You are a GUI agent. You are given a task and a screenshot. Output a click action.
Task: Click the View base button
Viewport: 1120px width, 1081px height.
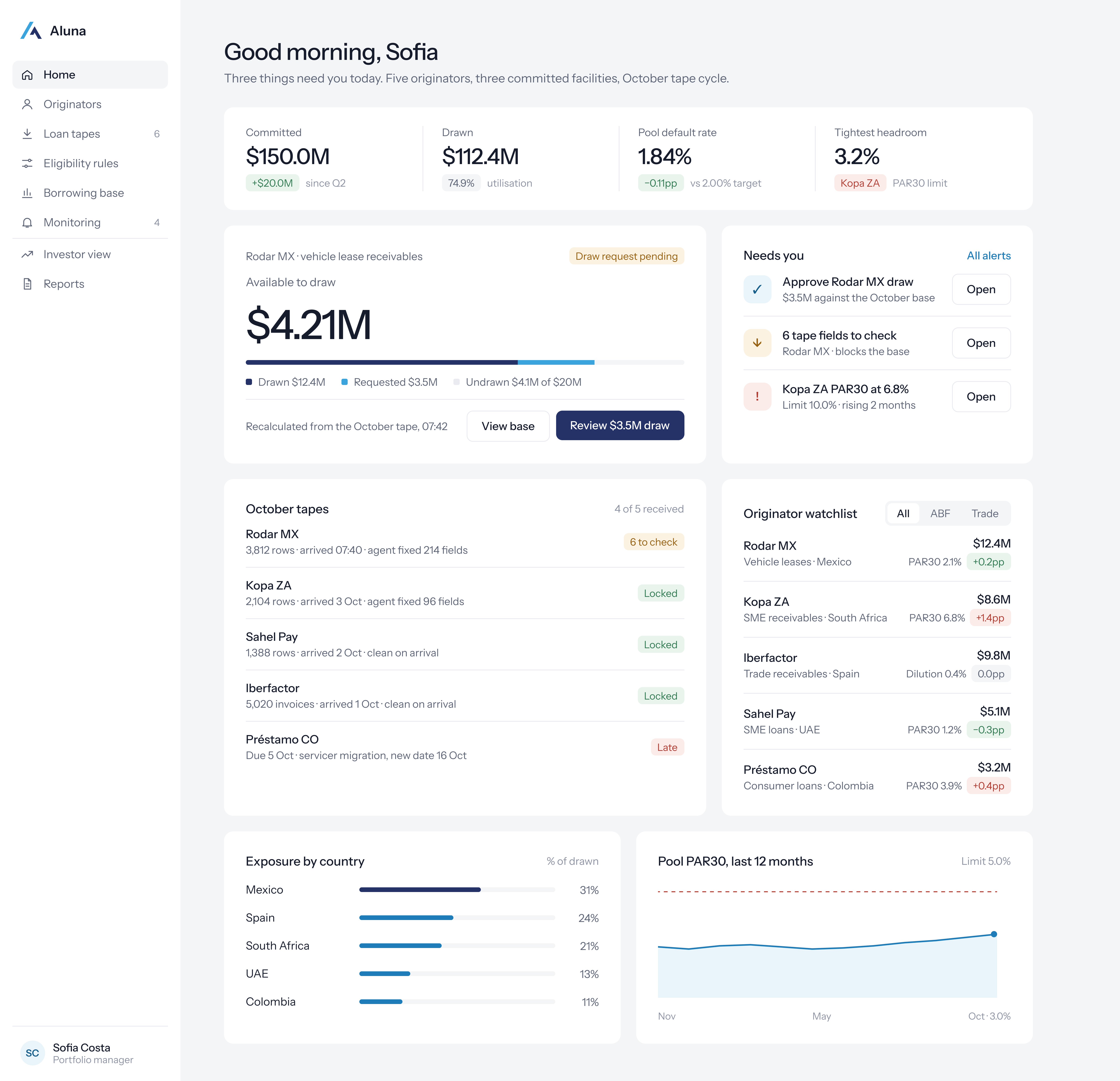pyautogui.click(x=508, y=426)
